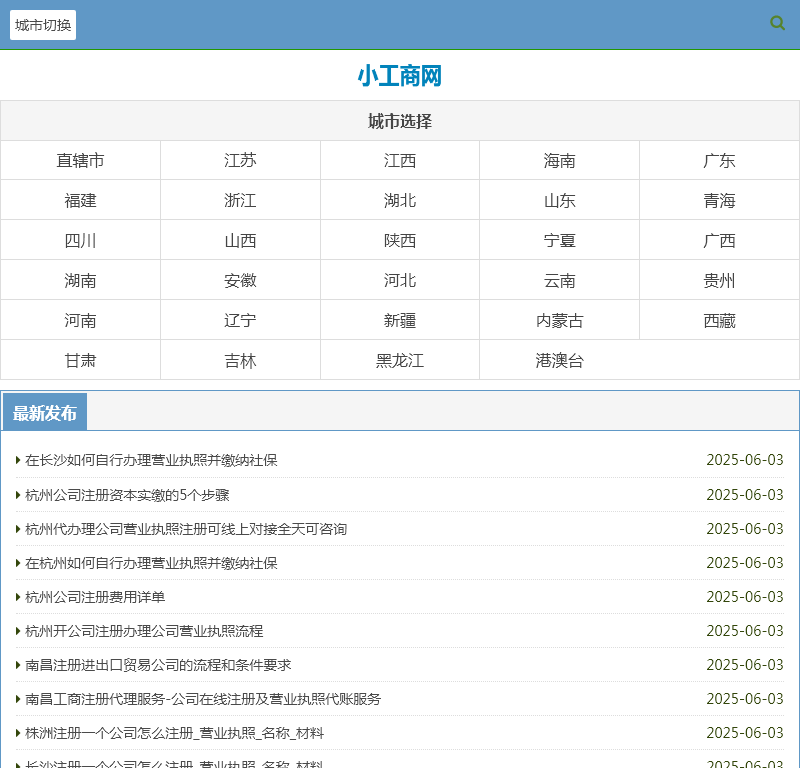Read 杭州代办理公司营业执照注册可线上对接全天可咨询
The width and height of the screenshot is (800, 768).
click(x=186, y=529)
